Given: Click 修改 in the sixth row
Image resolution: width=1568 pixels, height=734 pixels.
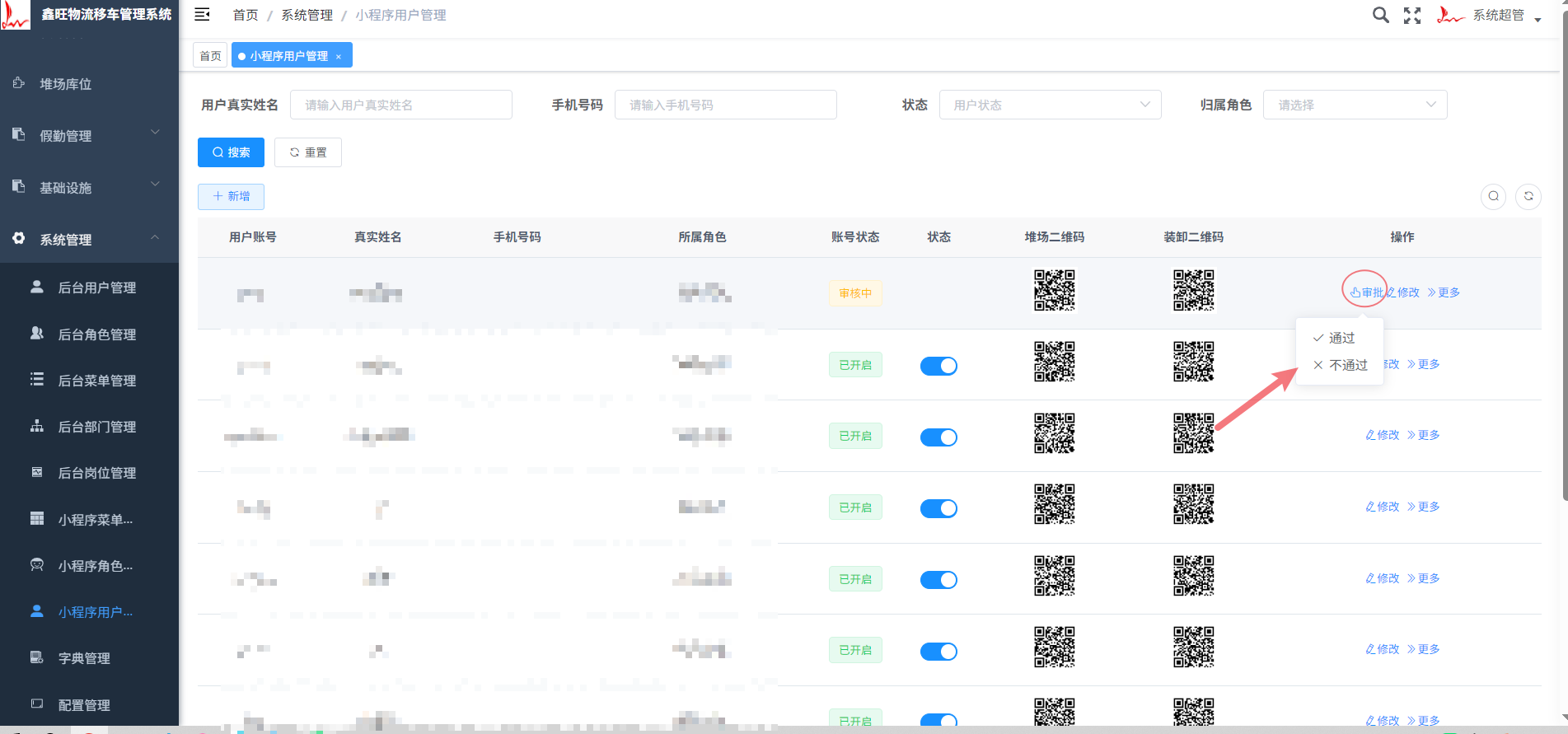Looking at the screenshot, I should pyautogui.click(x=1383, y=649).
